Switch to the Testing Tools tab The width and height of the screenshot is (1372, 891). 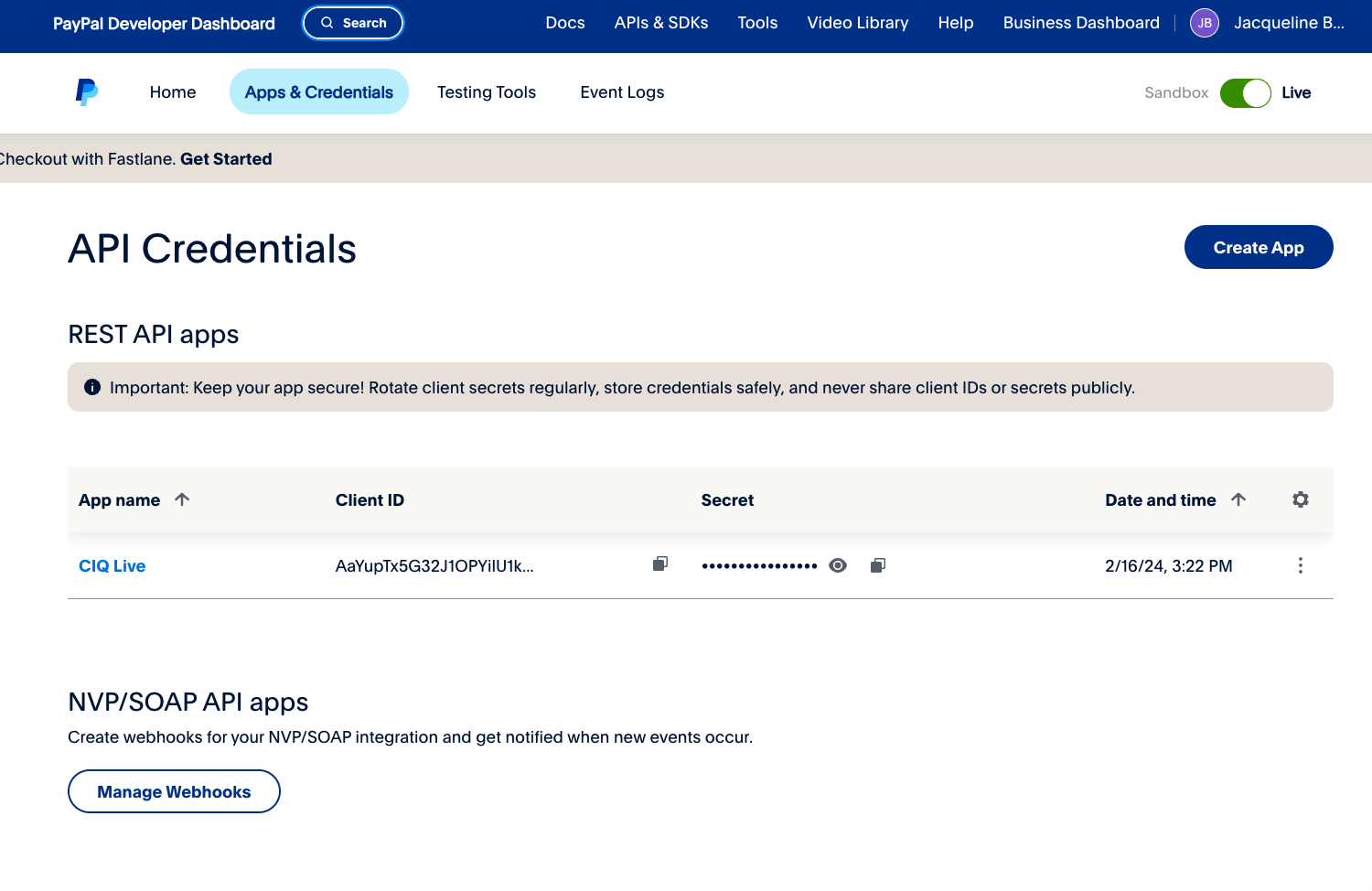click(486, 92)
